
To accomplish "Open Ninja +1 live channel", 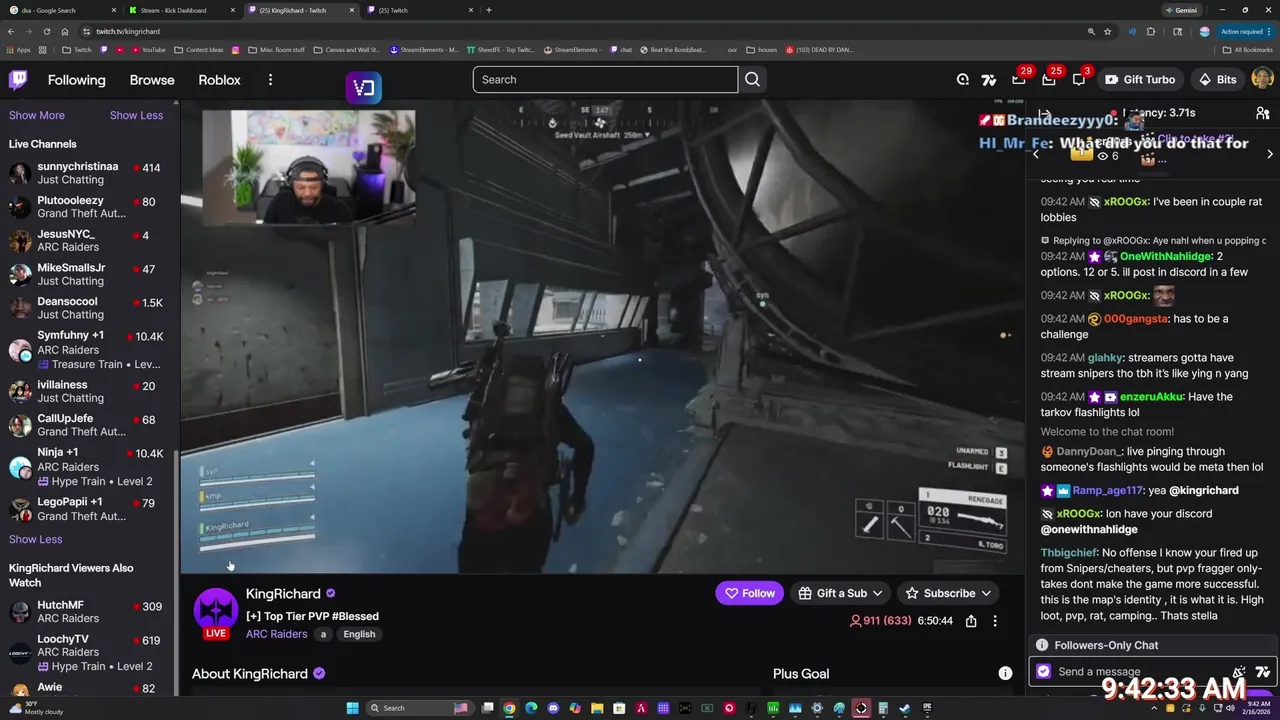I will point(88,466).
